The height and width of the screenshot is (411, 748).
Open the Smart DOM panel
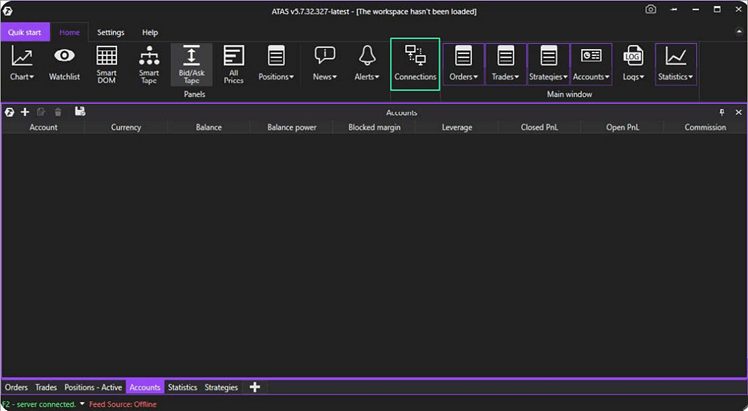(x=106, y=64)
